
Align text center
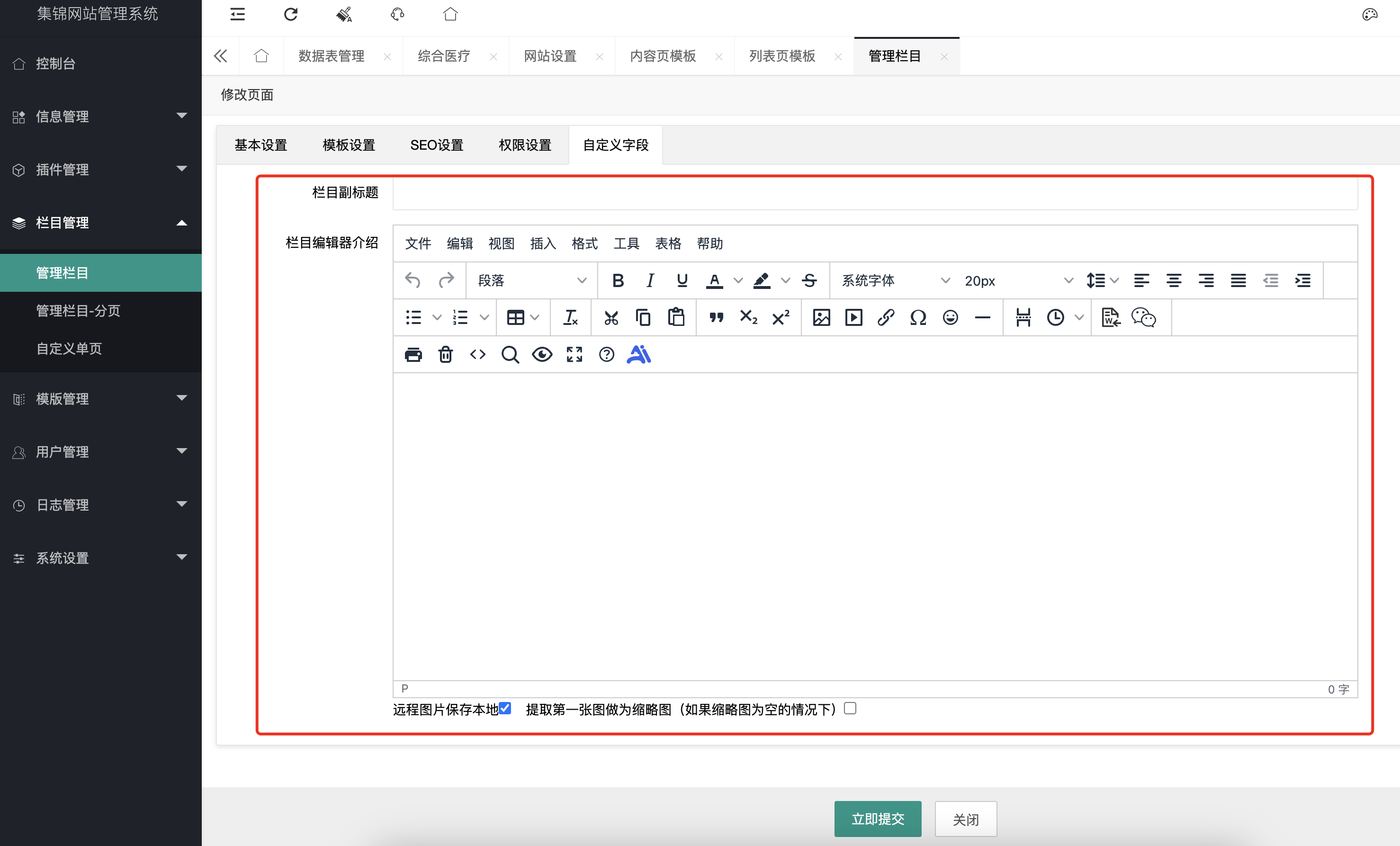pyautogui.click(x=1174, y=280)
